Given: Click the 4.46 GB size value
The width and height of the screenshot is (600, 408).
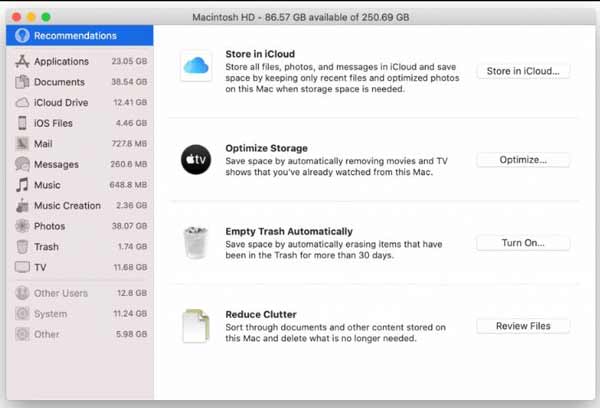Looking at the screenshot, I should (x=132, y=123).
